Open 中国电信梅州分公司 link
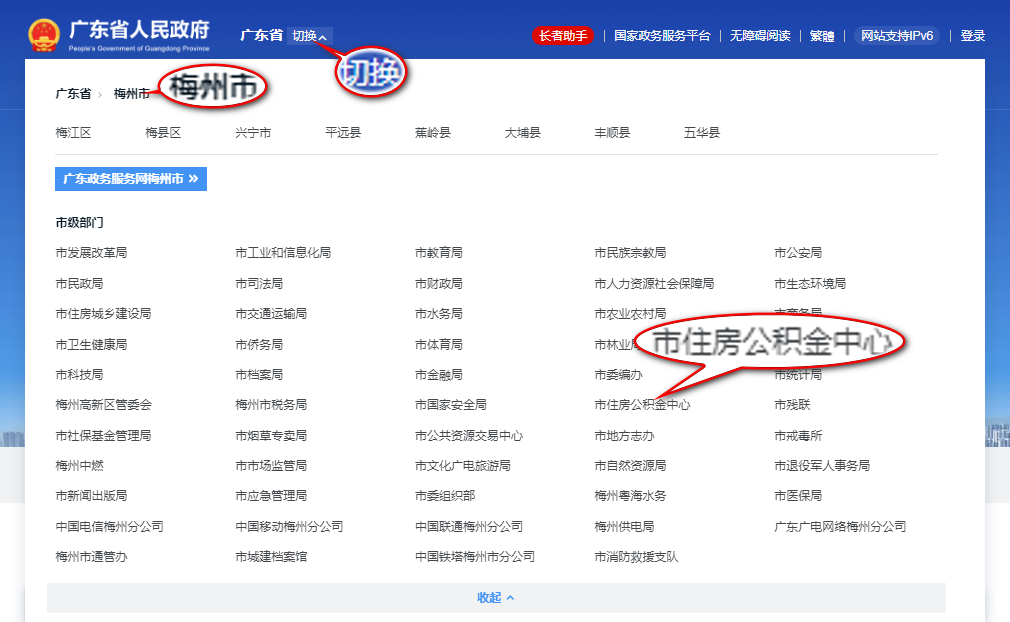 click(x=110, y=527)
